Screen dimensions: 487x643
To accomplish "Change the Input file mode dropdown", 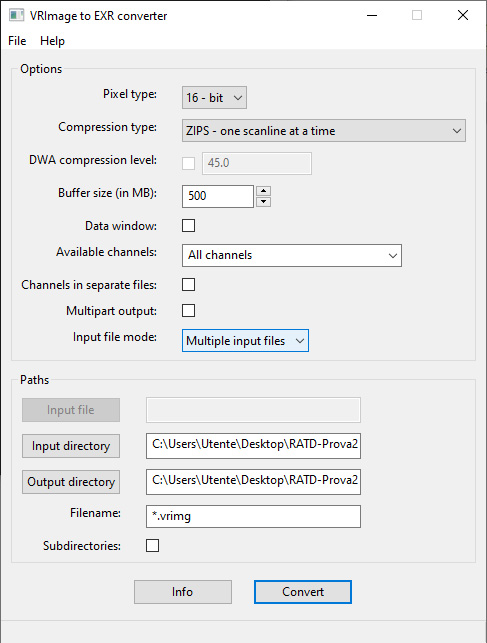I will 245,340.
